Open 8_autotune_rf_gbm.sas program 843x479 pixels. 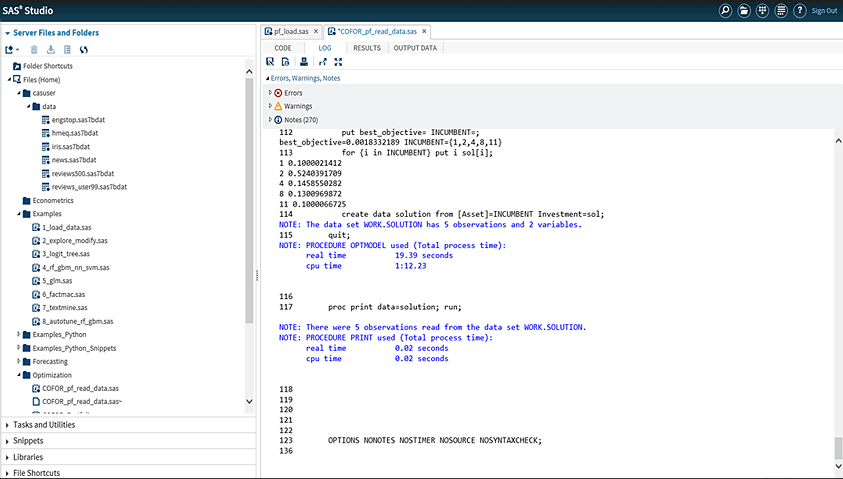[78, 321]
